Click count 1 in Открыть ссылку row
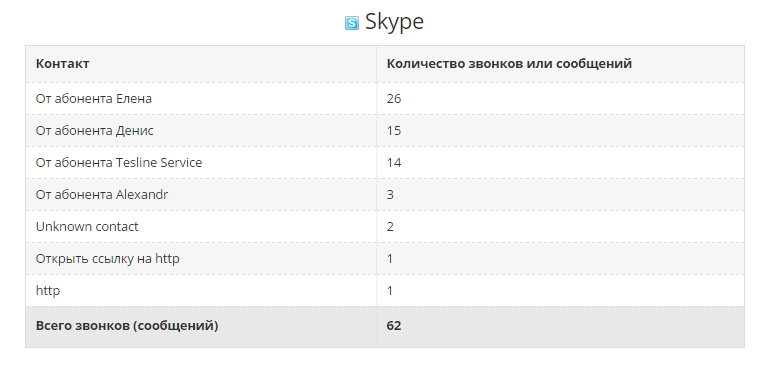 390,259
